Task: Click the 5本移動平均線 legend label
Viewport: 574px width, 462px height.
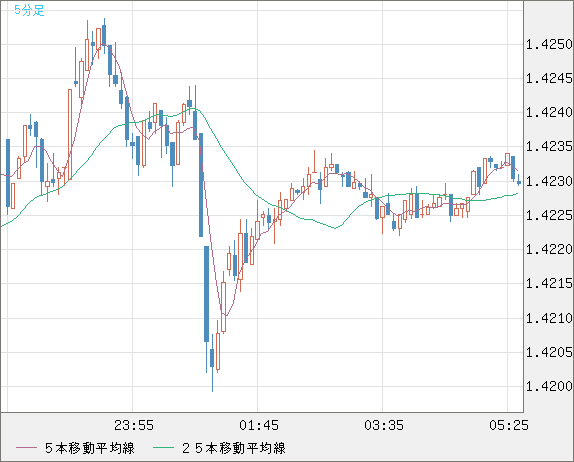Action: (x=90, y=448)
